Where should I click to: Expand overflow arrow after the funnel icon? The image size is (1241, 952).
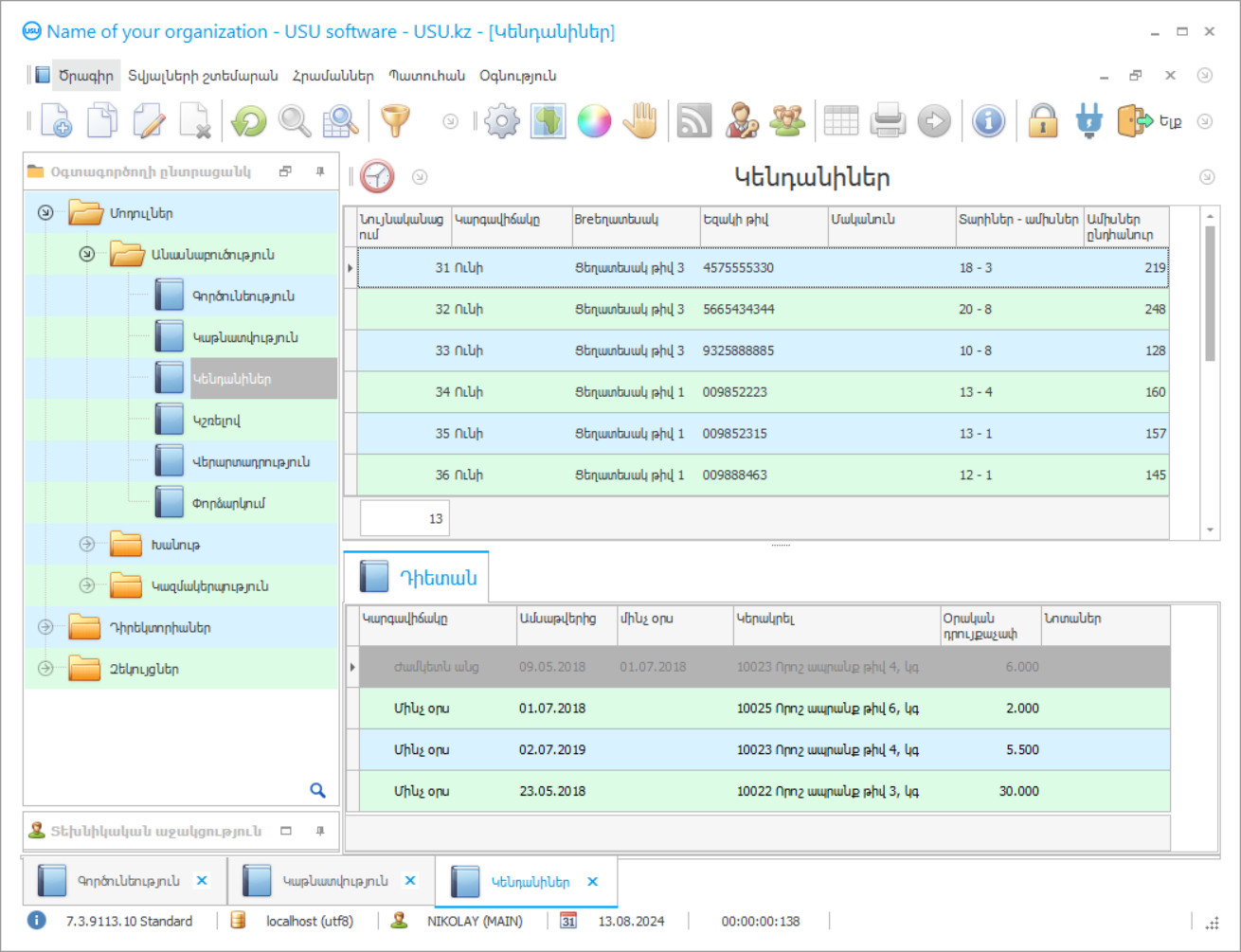[x=451, y=121]
